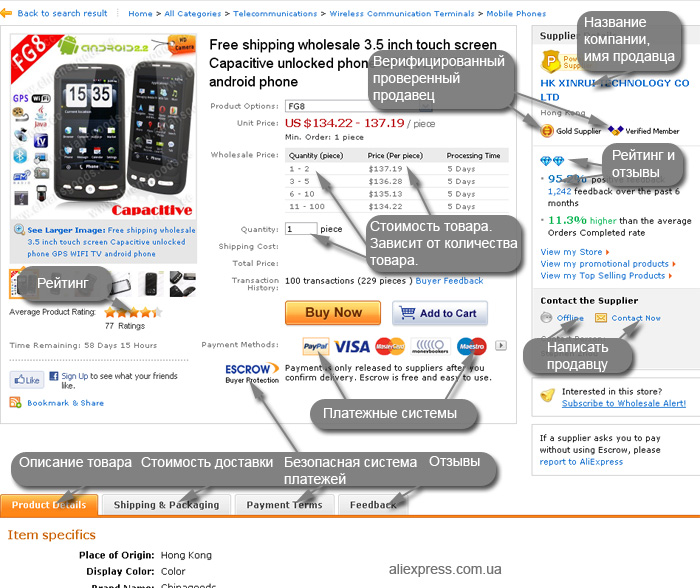Click the magnifier See Larger Image icon
Screen dimensions: 700x588
pyautogui.click(x=19, y=229)
